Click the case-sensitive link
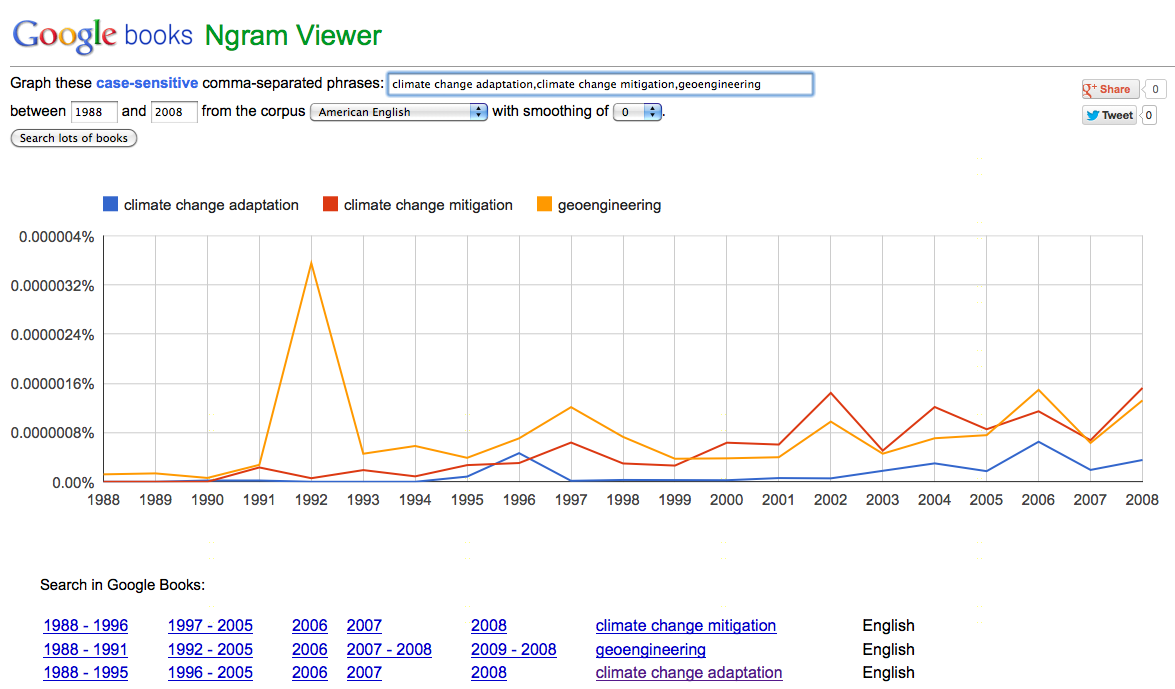Viewport: 1175px width, 689px height. click(147, 83)
